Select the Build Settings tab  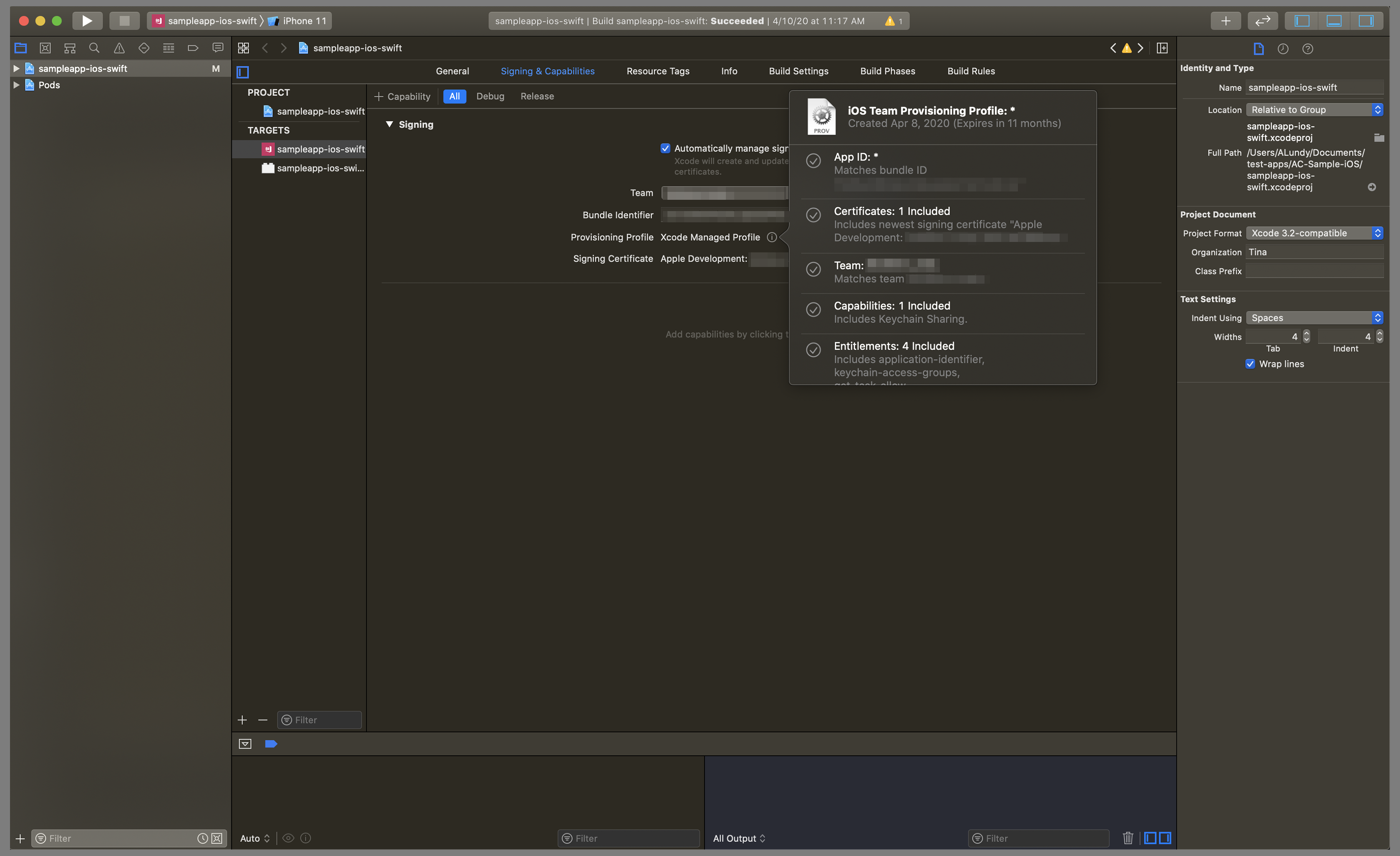pos(798,70)
